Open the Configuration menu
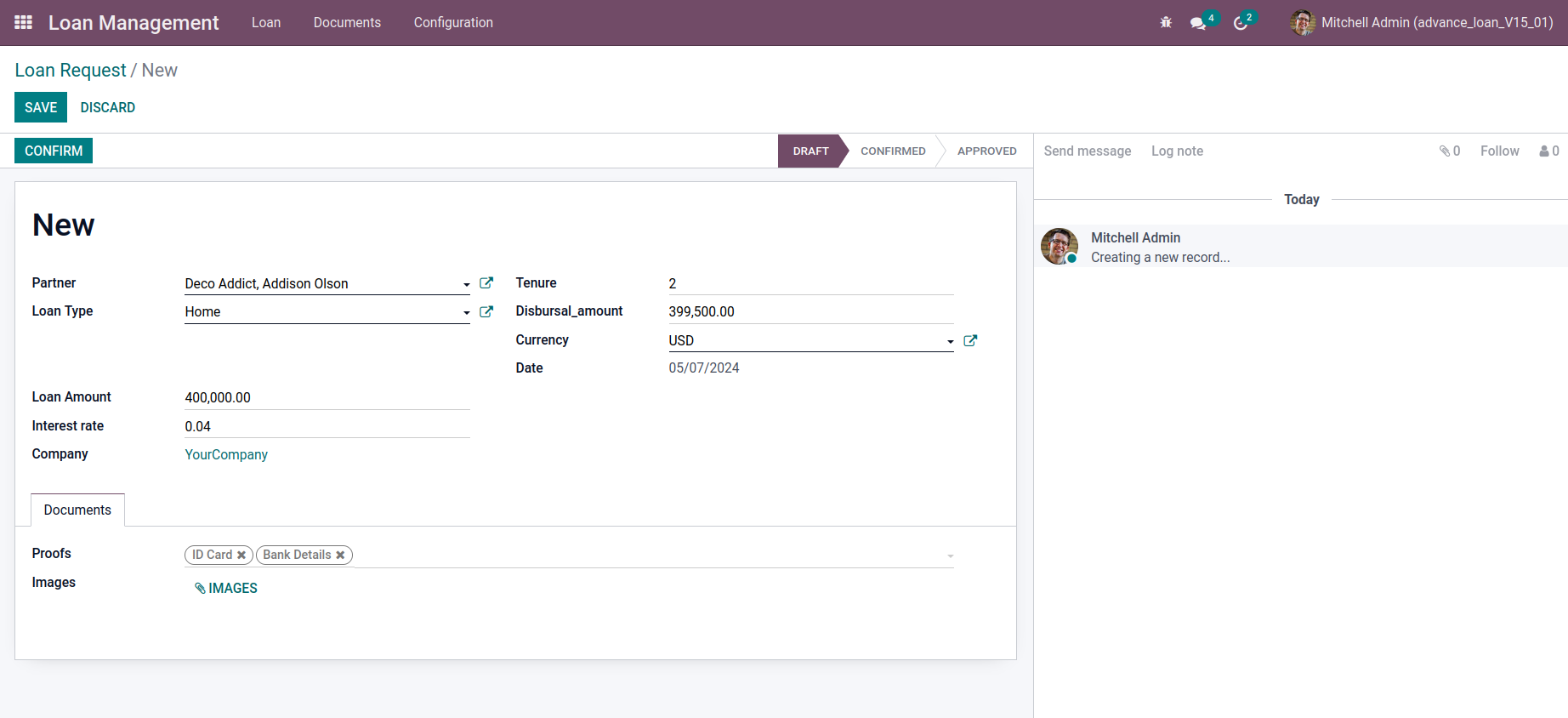Viewport: 1568px width, 718px height. (x=453, y=23)
